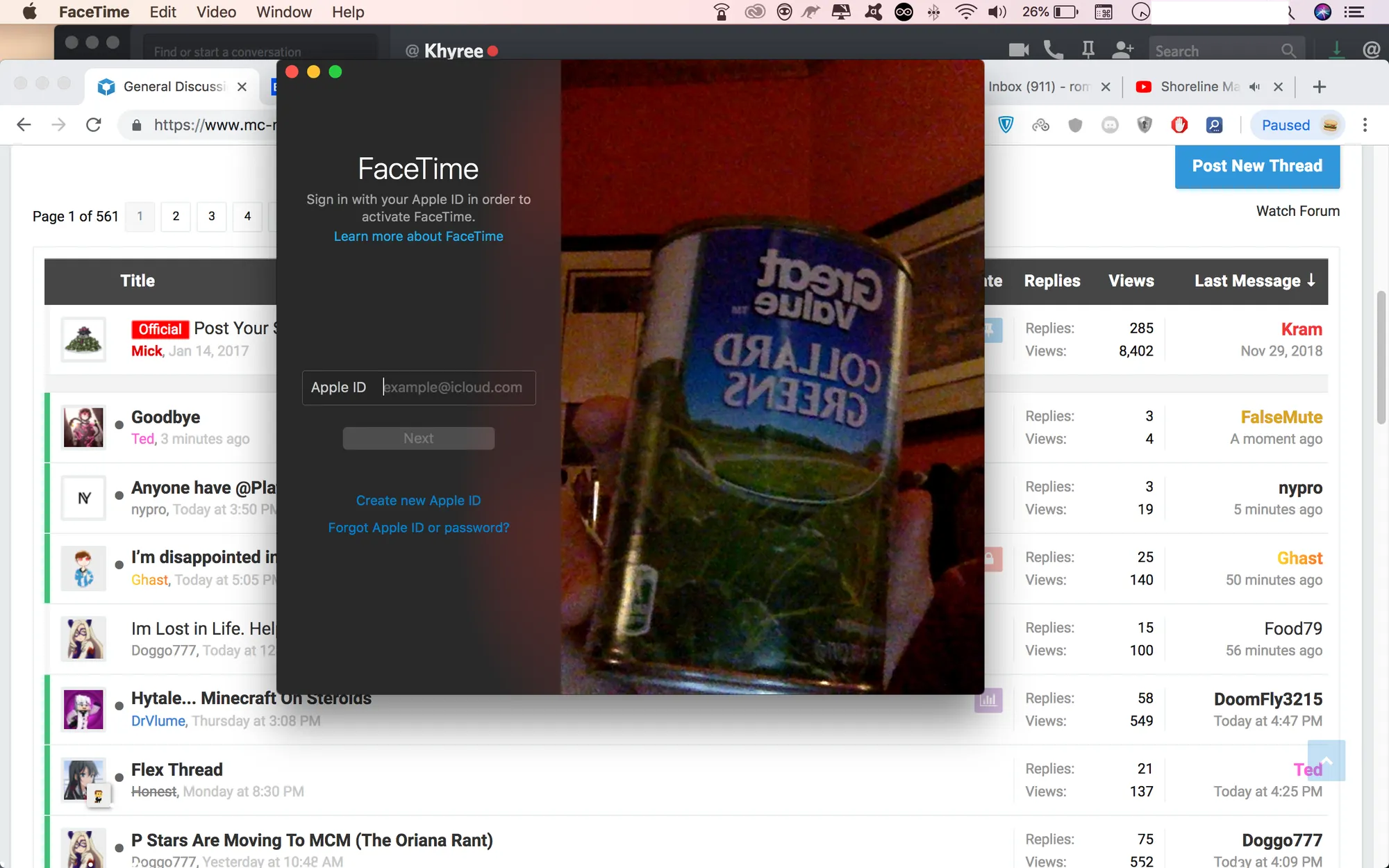The width and height of the screenshot is (1389, 868).
Task: Click the browser page vertical scrollbar
Action: click(x=1381, y=358)
